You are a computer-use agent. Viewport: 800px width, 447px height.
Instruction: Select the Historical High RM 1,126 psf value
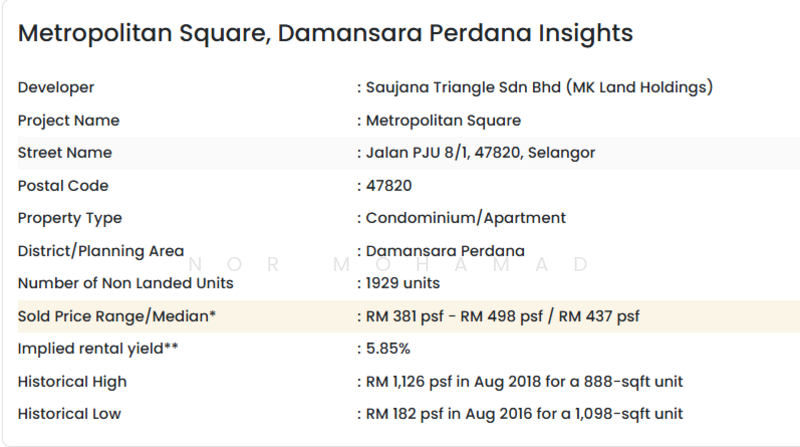coord(524,382)
